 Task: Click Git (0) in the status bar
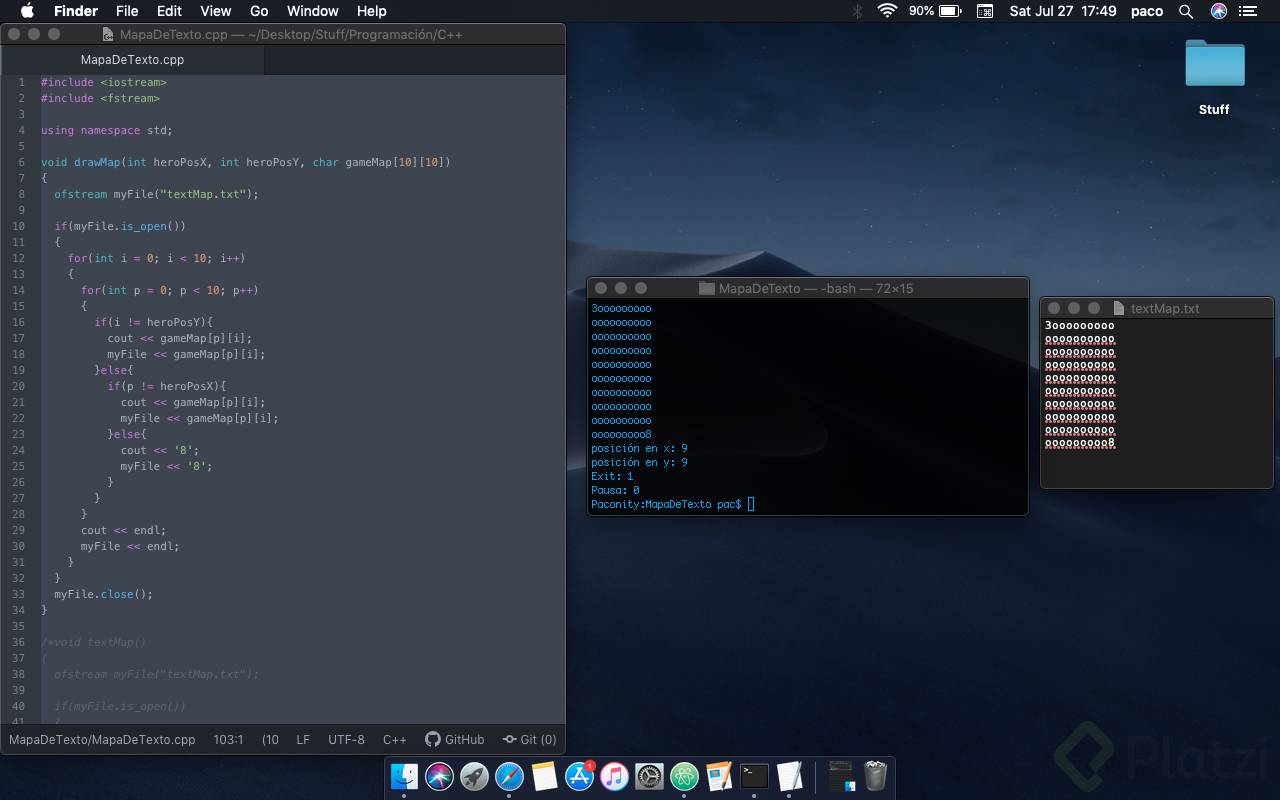tap(530, 740)
